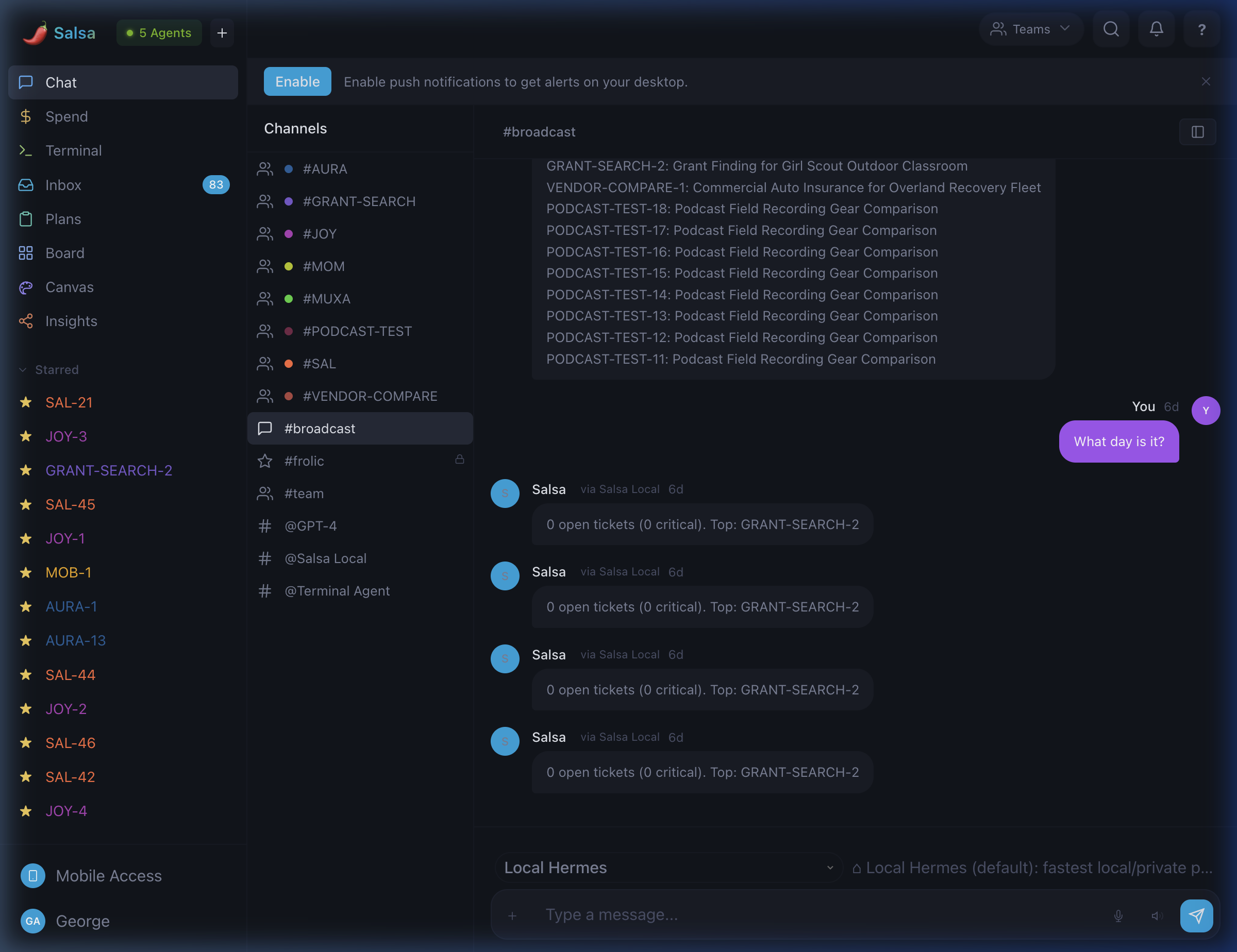Open the Terminal section

74,150
